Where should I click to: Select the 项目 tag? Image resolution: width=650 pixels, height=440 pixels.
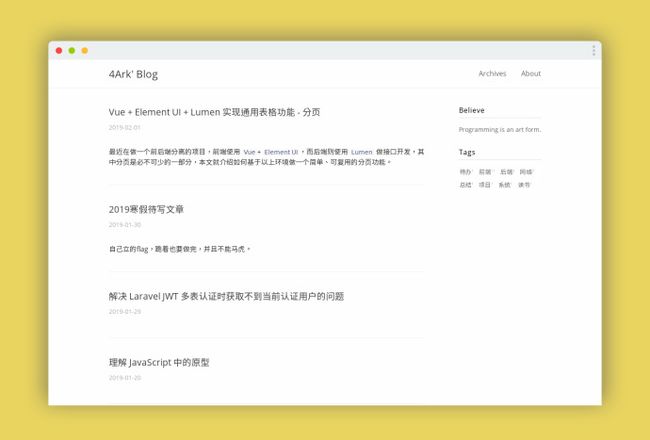click(485, 185)
